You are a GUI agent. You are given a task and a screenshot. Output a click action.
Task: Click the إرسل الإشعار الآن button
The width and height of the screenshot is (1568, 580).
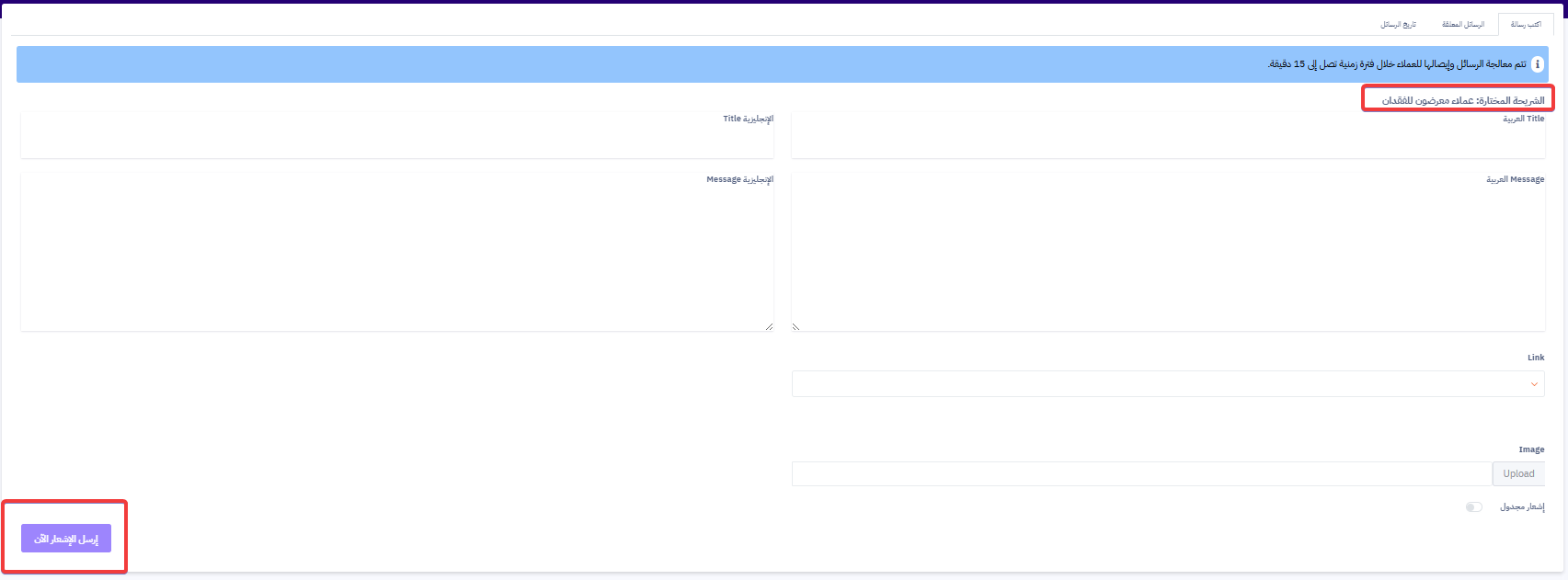tap(66, 539)
